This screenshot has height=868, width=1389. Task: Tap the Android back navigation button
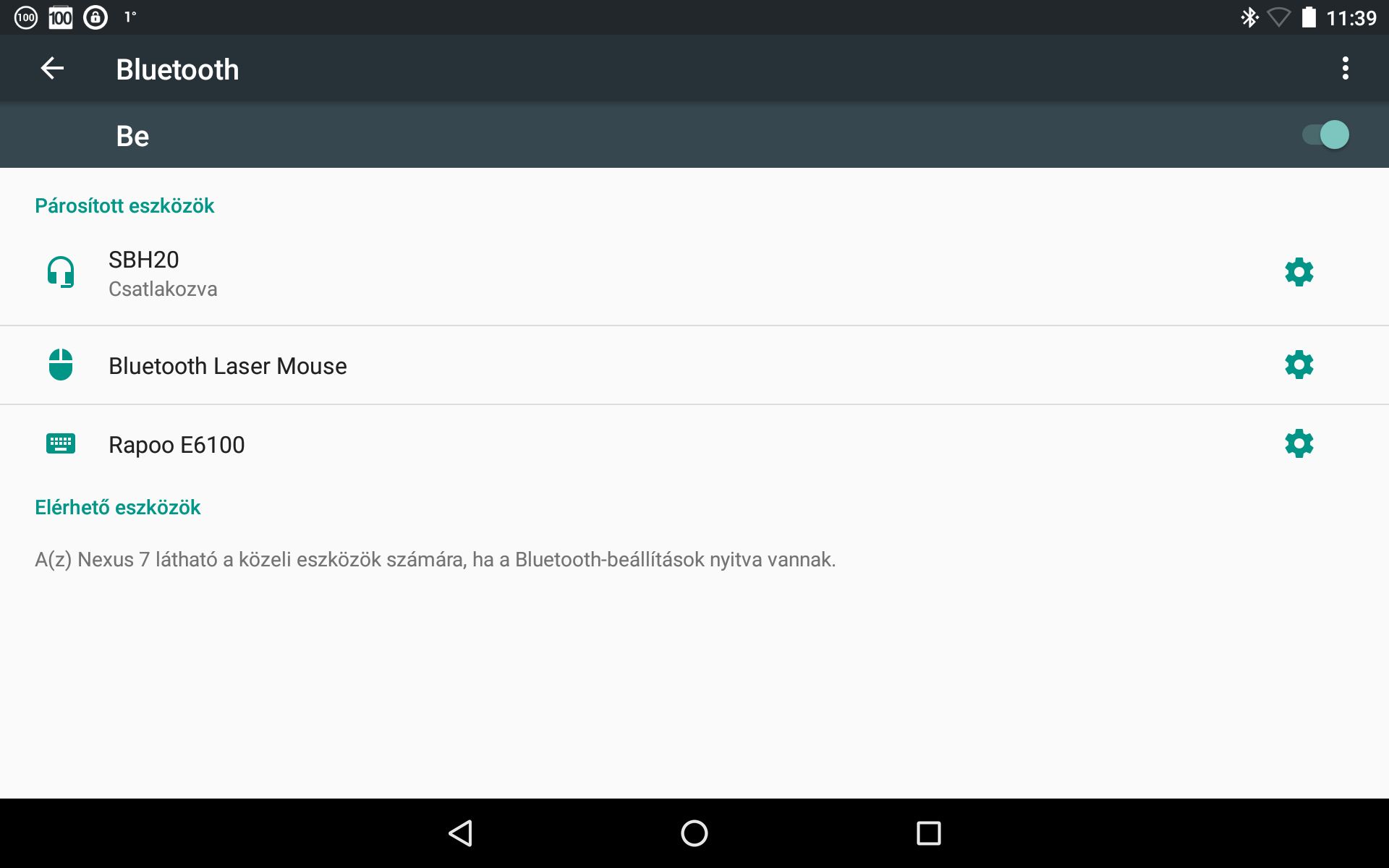(x=461, y=833)
